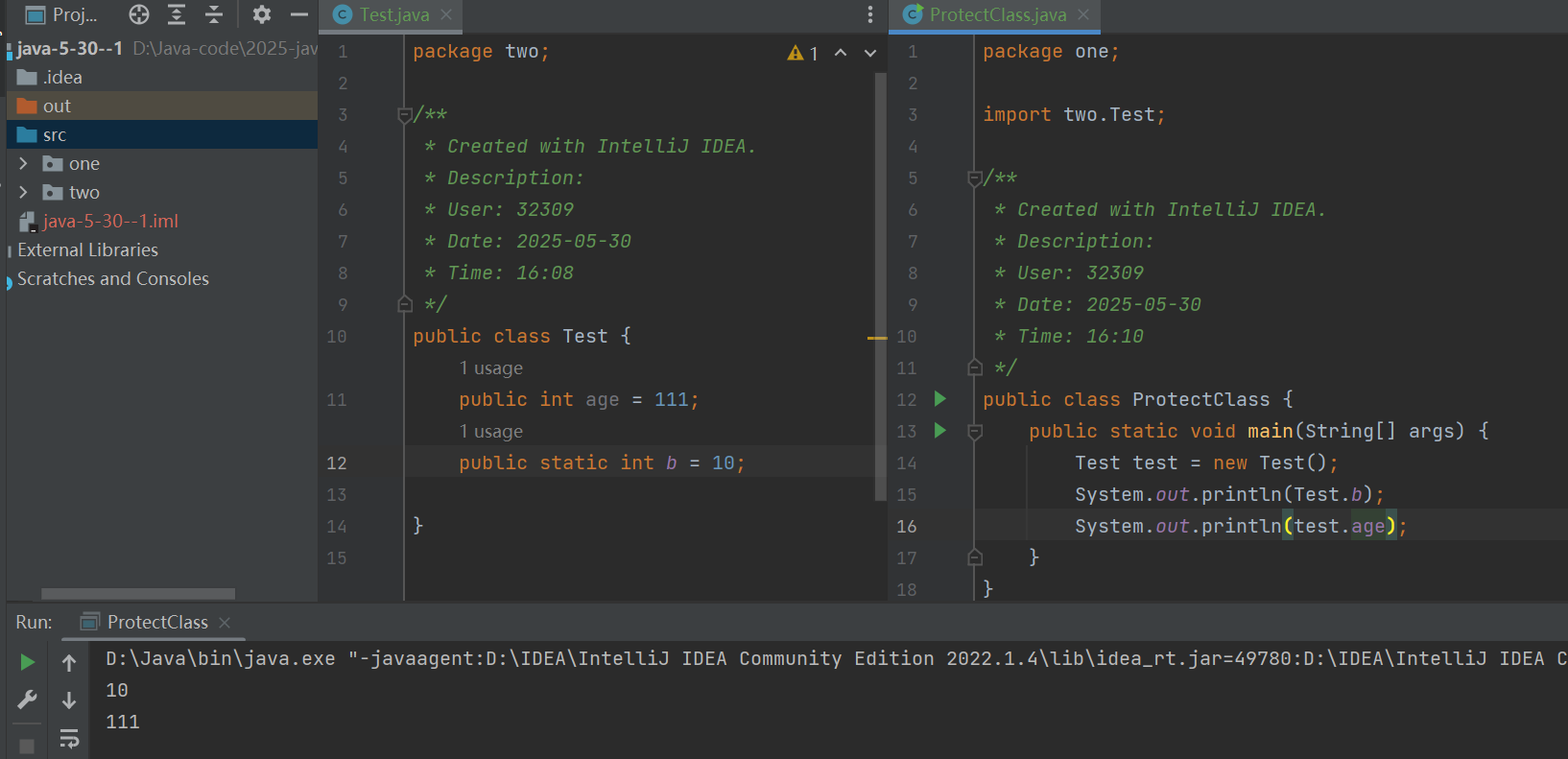
Task: Rerun ProtectClass in Run panel
Action: (27, 662)
